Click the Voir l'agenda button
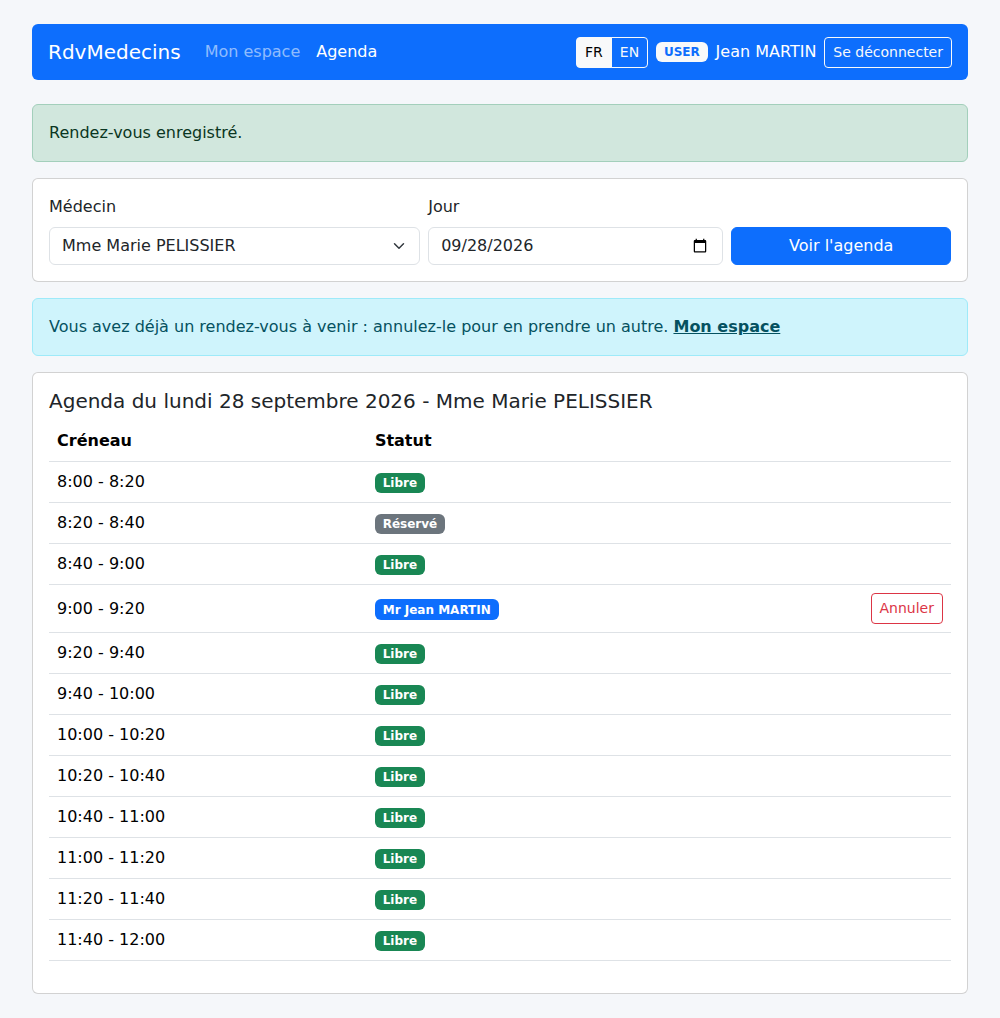 pyautogui.click(x=841, y=246)
